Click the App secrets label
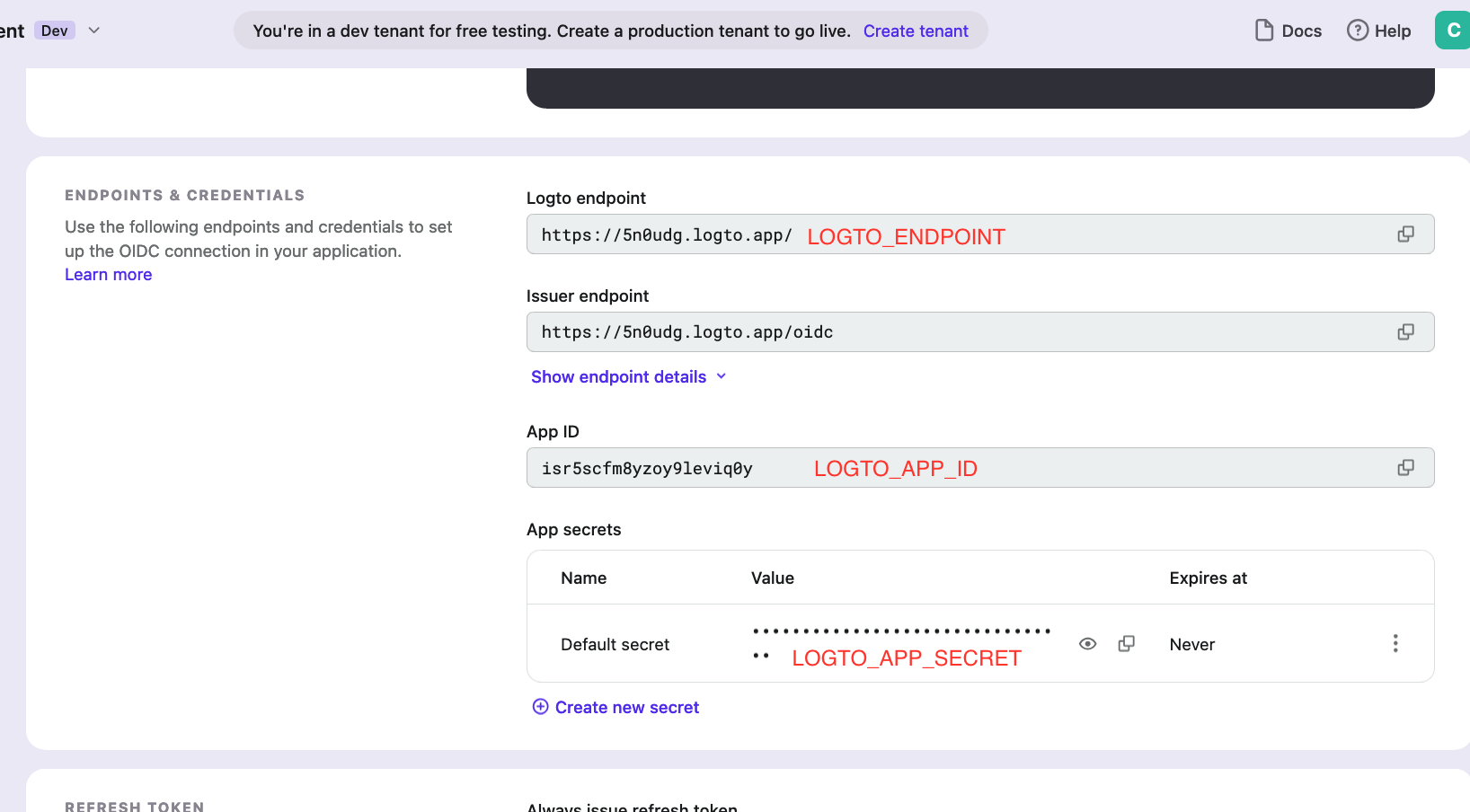The height and width of the screenshot is (812, 1470). click(573, 530)
